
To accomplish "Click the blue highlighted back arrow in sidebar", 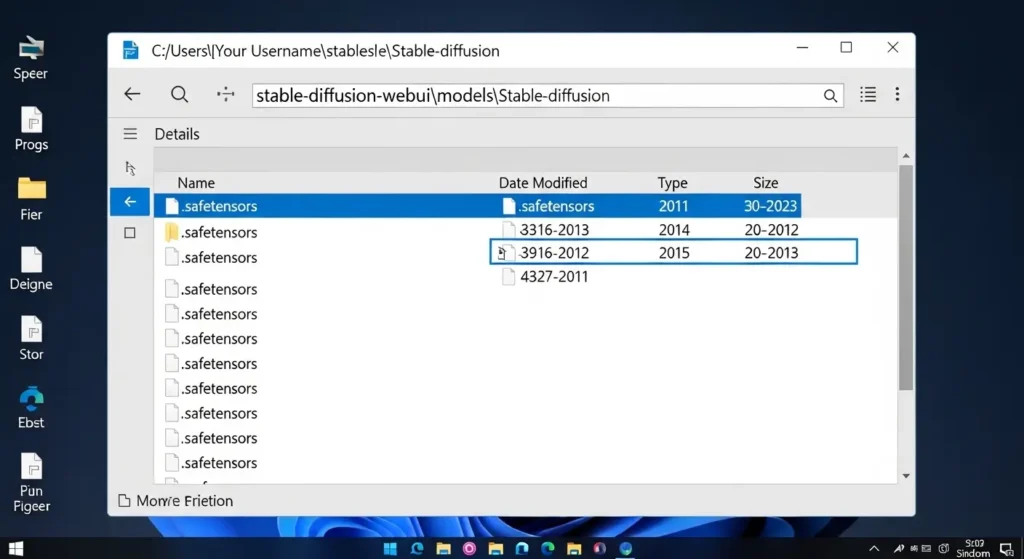I will coord(130,202).
